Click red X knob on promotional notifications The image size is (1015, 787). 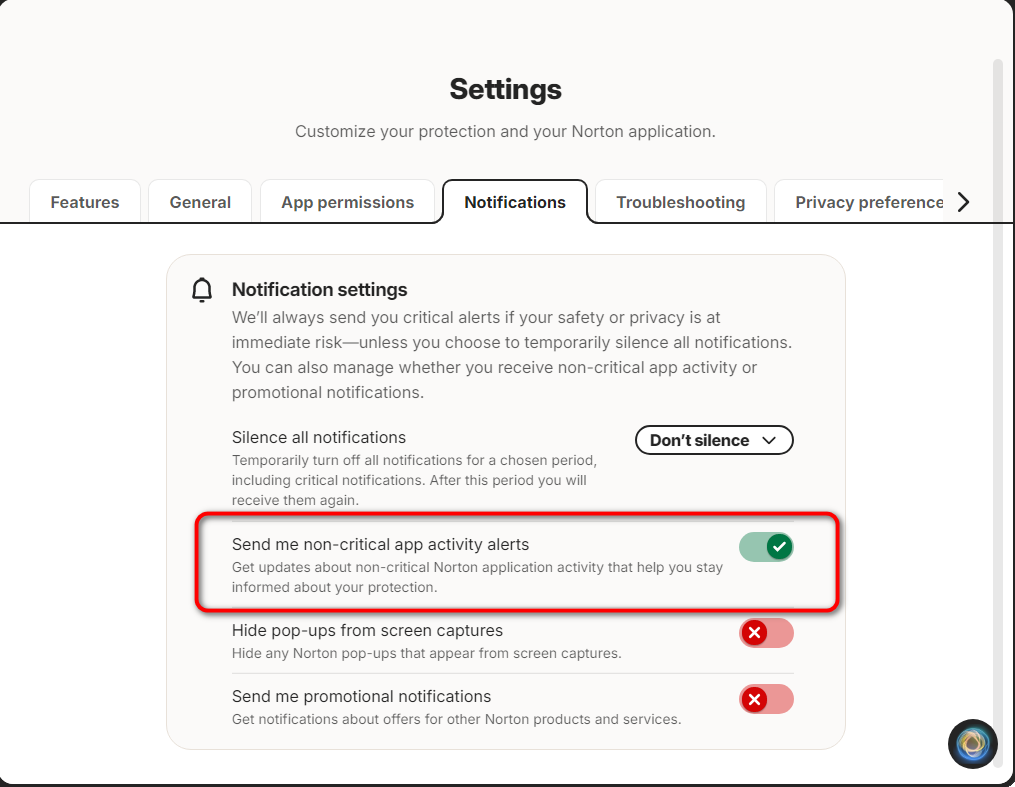pyautogui.click(x=754, y=700)
